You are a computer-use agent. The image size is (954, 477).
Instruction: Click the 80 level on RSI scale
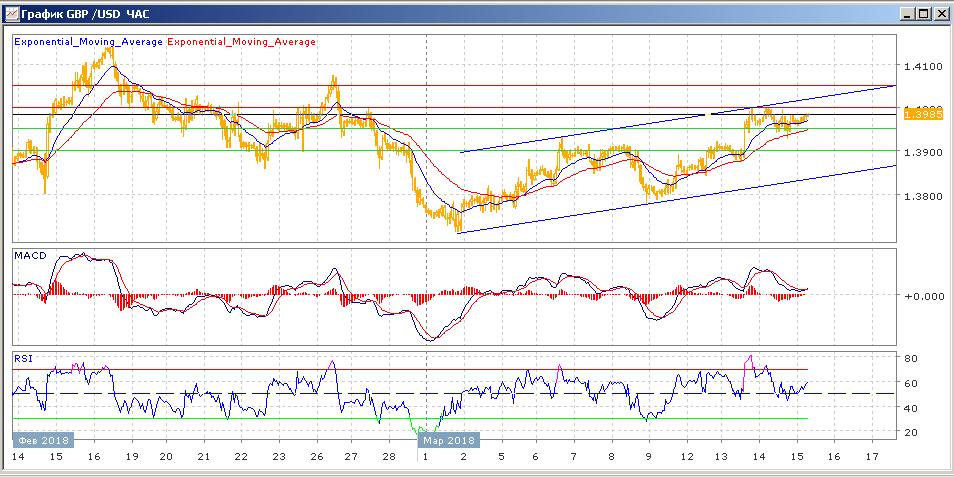tap(912, 358)
